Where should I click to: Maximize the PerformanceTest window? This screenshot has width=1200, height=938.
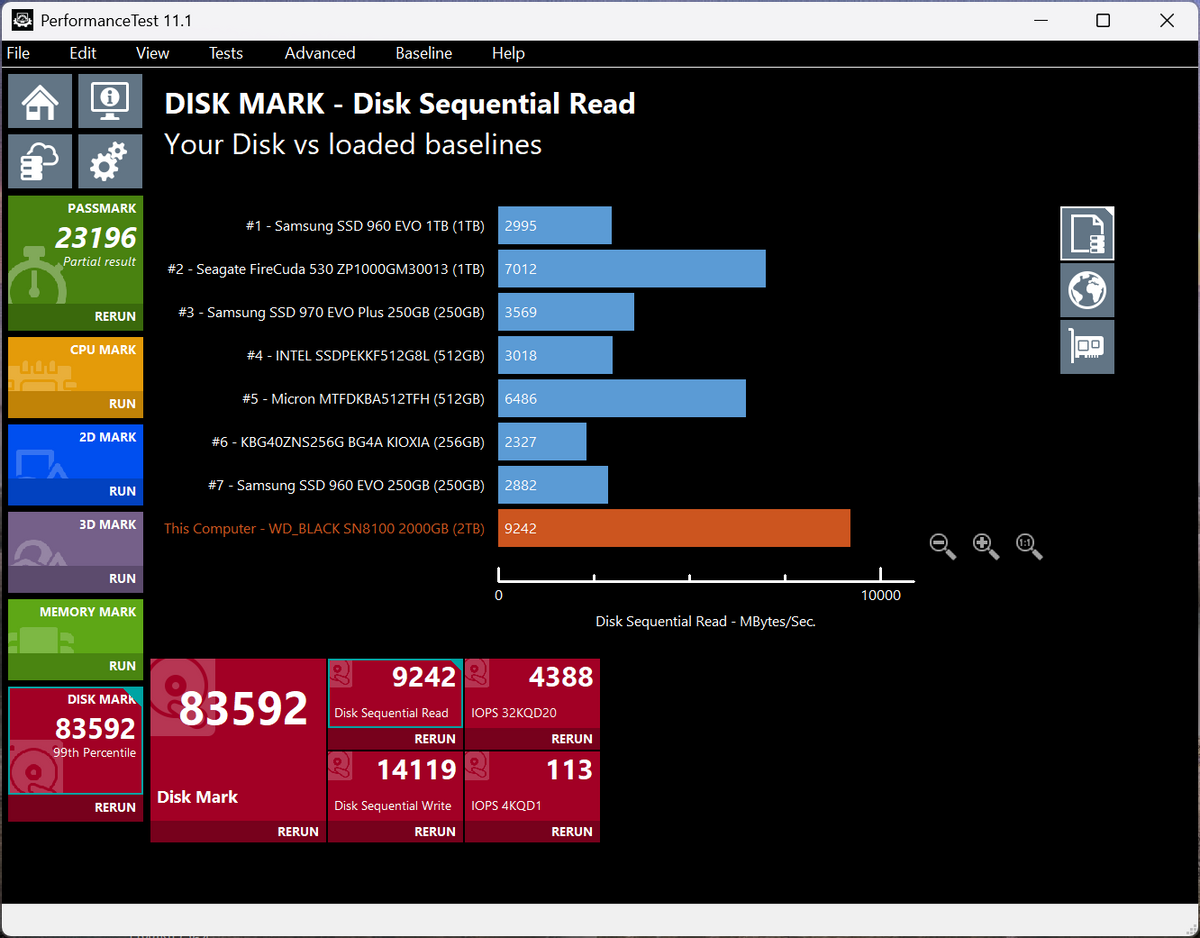(x=1103, y=20)
